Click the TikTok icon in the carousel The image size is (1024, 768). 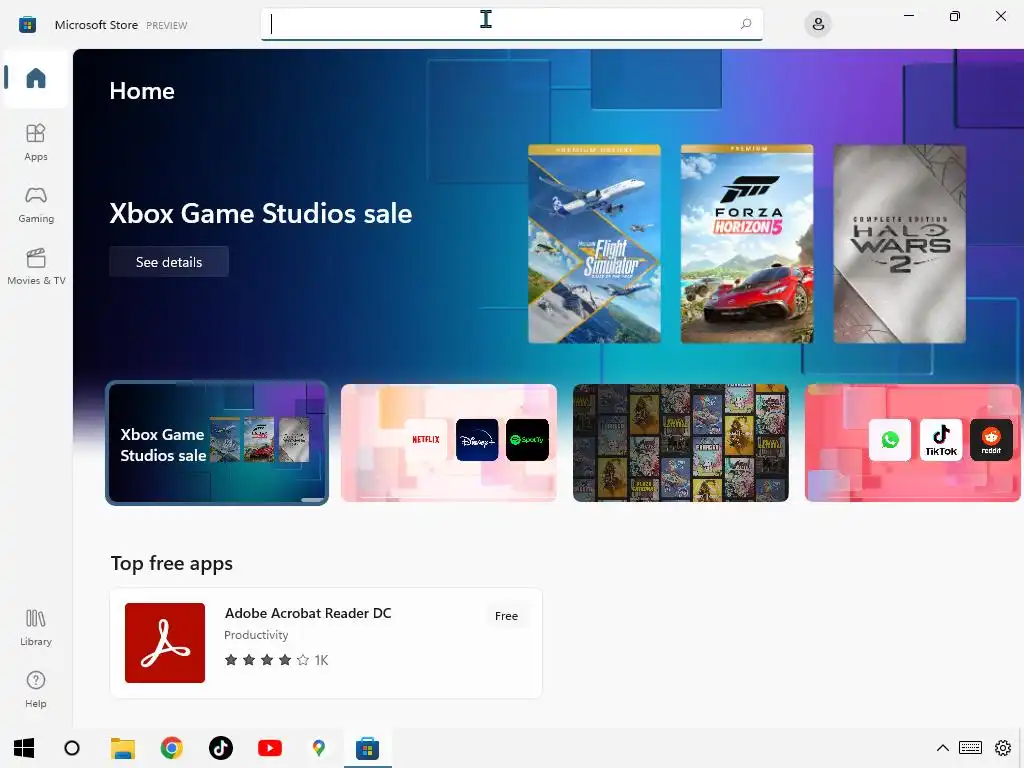point(941,440)
